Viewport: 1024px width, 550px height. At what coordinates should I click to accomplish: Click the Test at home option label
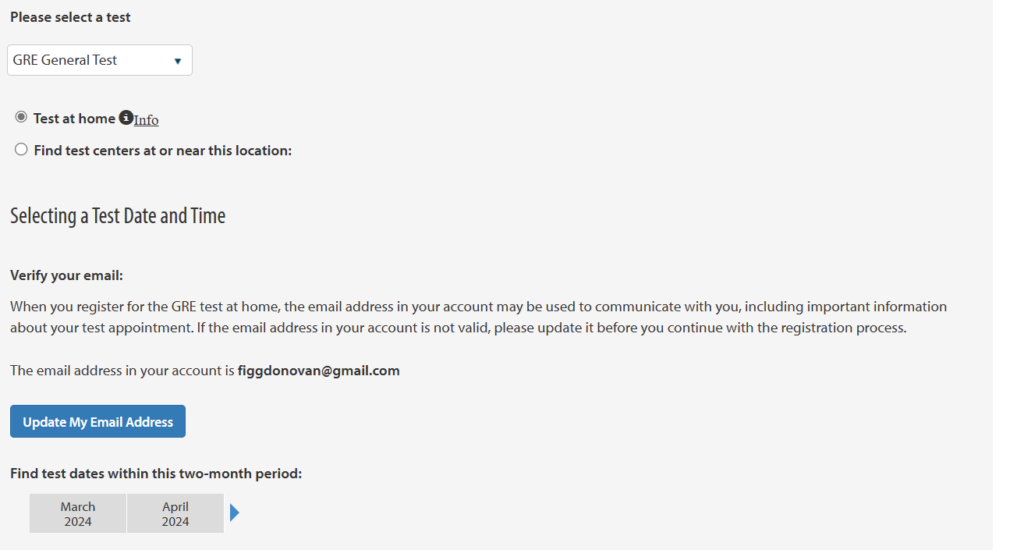coord(74,118)
